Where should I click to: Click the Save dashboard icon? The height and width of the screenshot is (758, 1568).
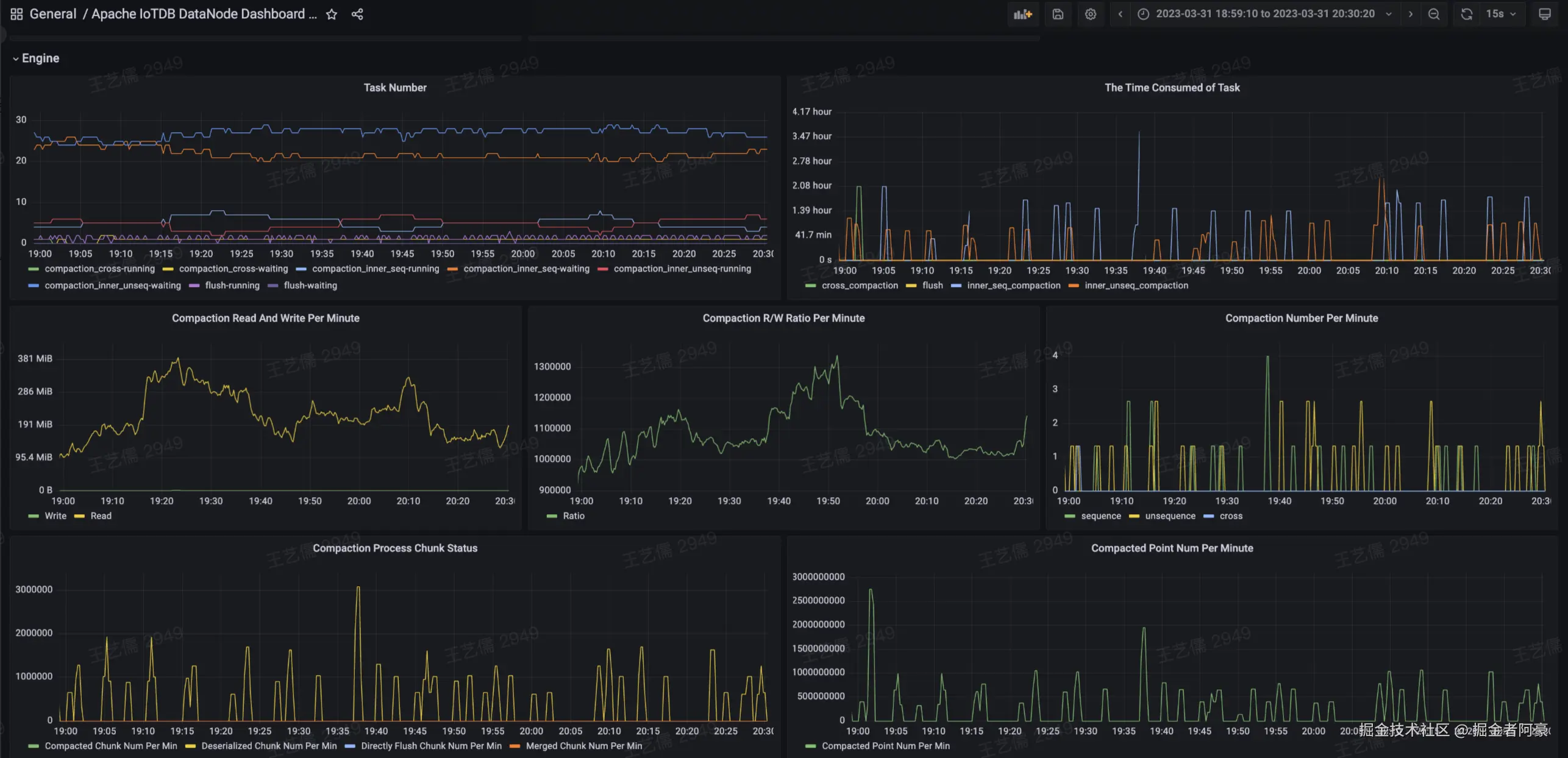pyautogui.click(x=1058, y=14)
